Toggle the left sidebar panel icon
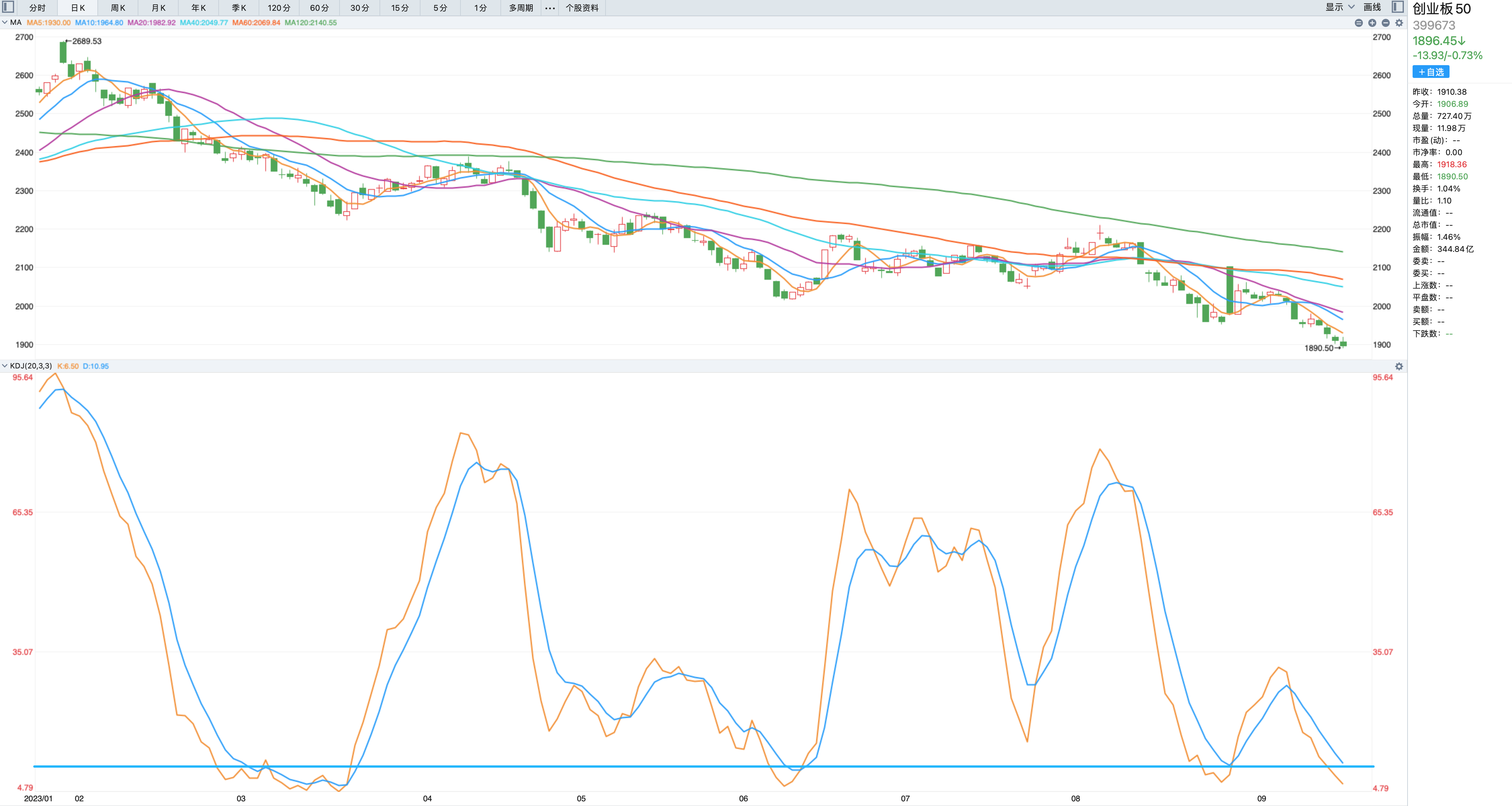The height and width of the screenshot is (806, 1512). click(8, 7)
